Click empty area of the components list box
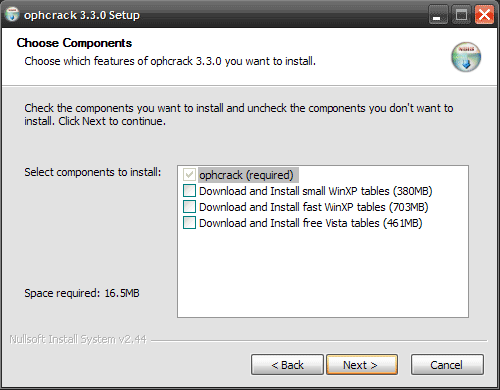The image size is (500, 390). pyautogui.click(x=323, y=273)
